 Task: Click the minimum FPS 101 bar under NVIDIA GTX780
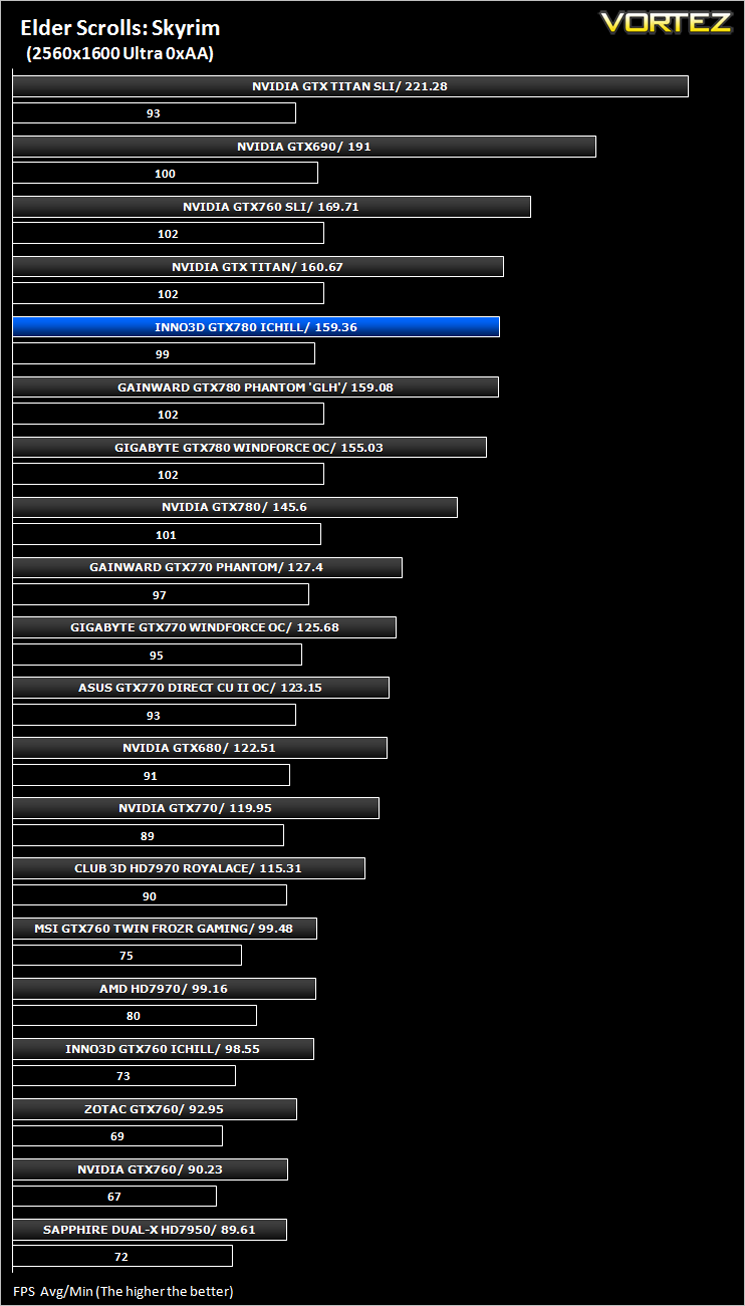(167, 534)
